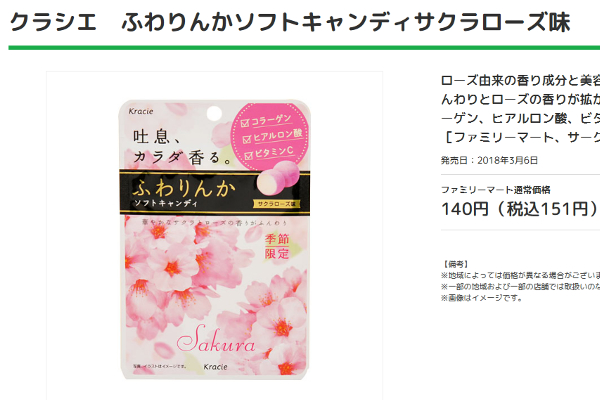Click the 【備考】 notes heading
600x400 pixels.
[x=455, y=264]
